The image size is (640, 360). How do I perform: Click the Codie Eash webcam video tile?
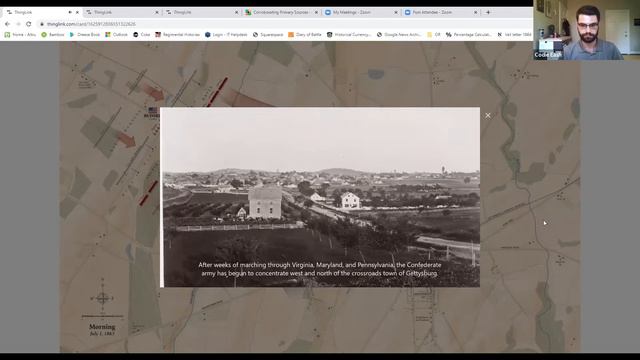(587, 30)
